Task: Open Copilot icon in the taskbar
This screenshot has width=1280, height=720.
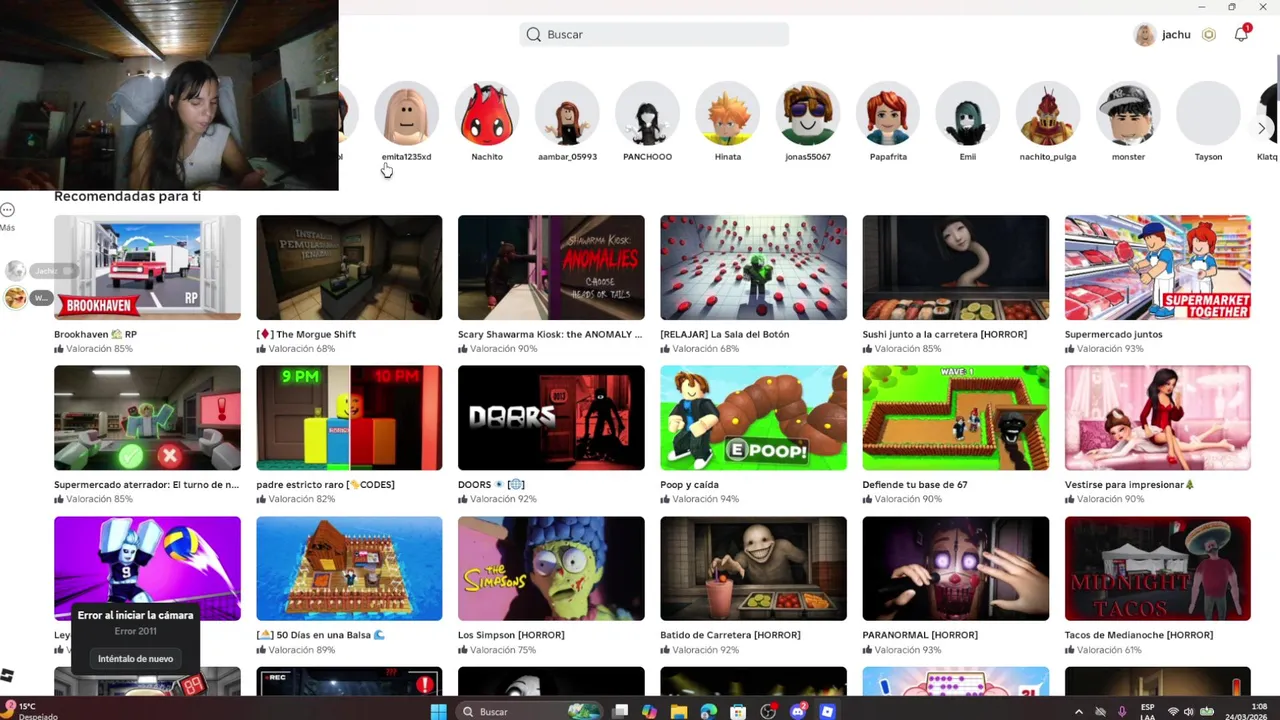Action: (649, 712)
